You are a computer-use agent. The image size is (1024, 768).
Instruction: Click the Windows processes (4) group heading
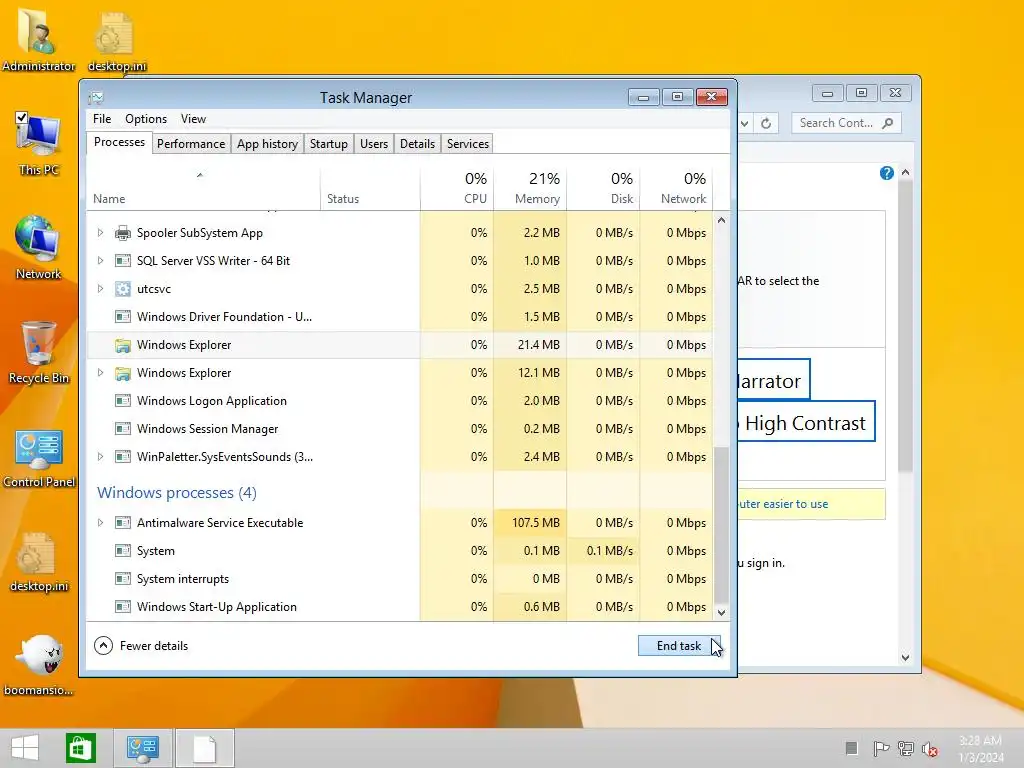coord(177,493)
